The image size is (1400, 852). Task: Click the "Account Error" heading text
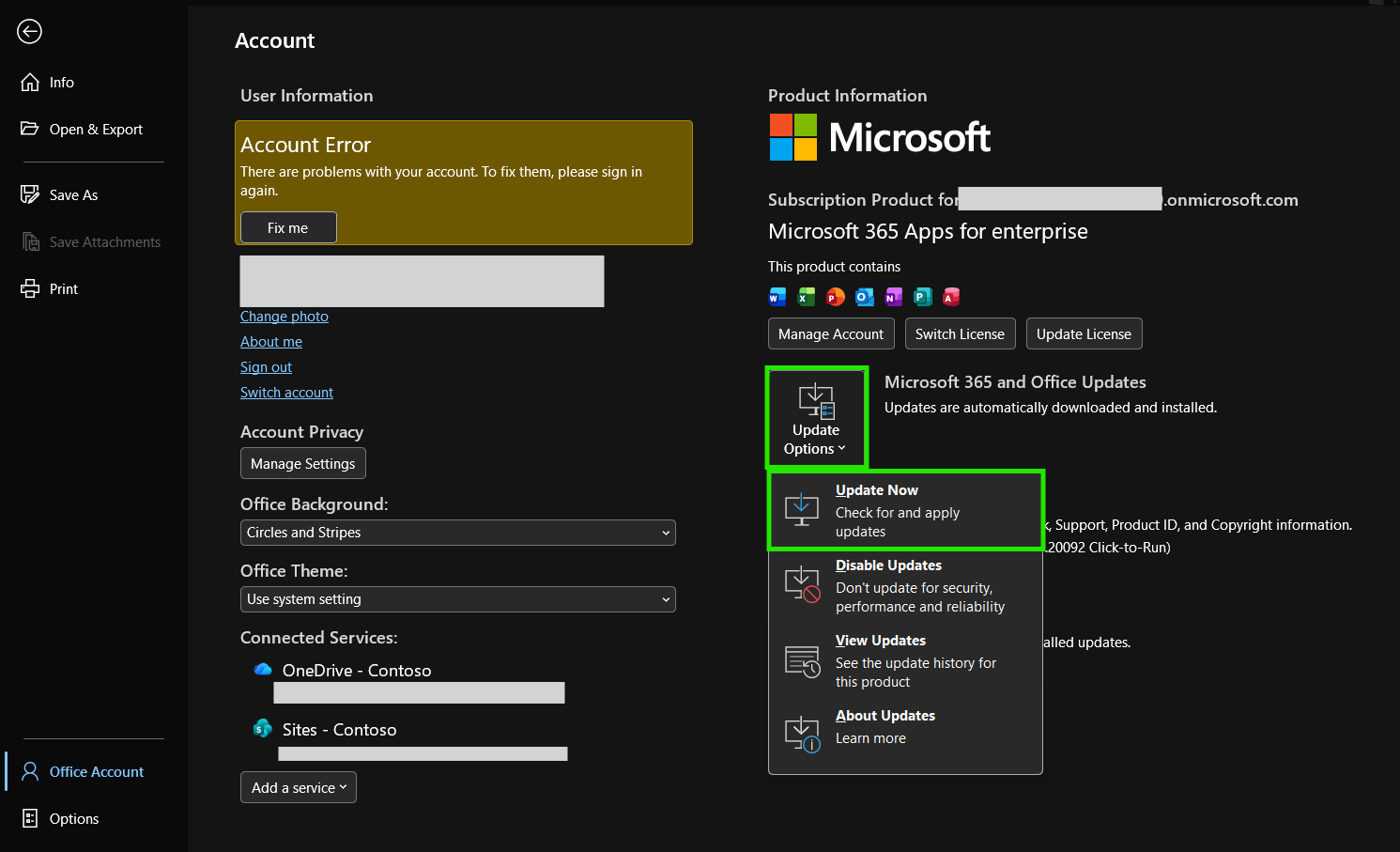point(306,145)
